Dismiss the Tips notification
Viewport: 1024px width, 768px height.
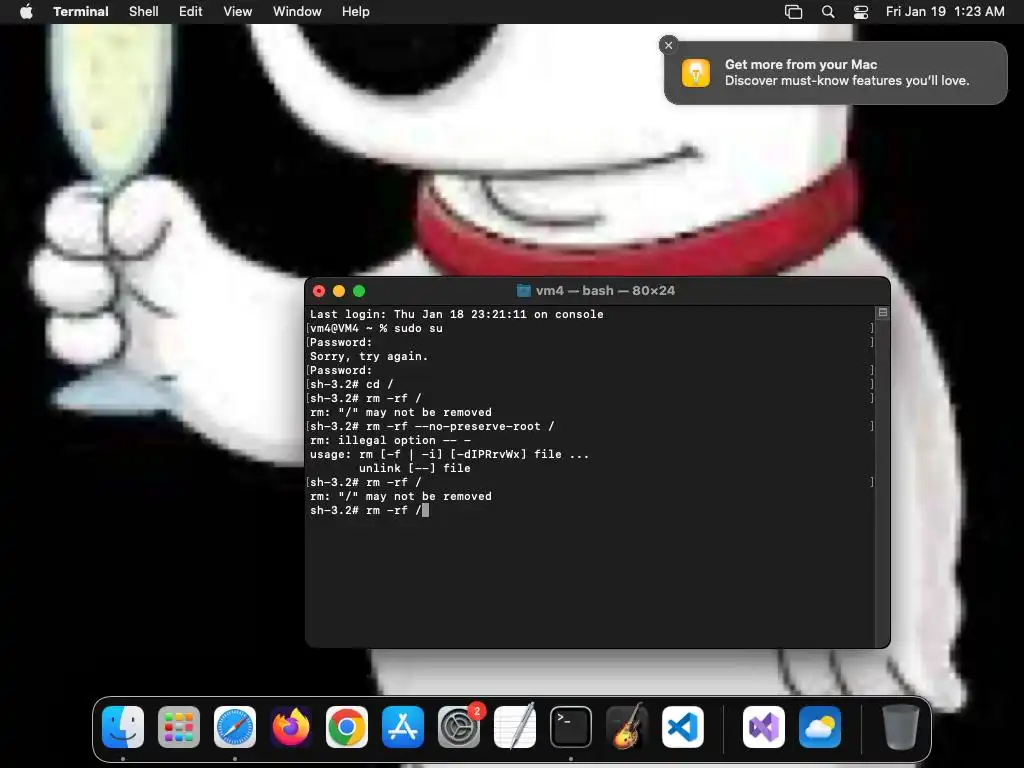(x=668, y=45)
